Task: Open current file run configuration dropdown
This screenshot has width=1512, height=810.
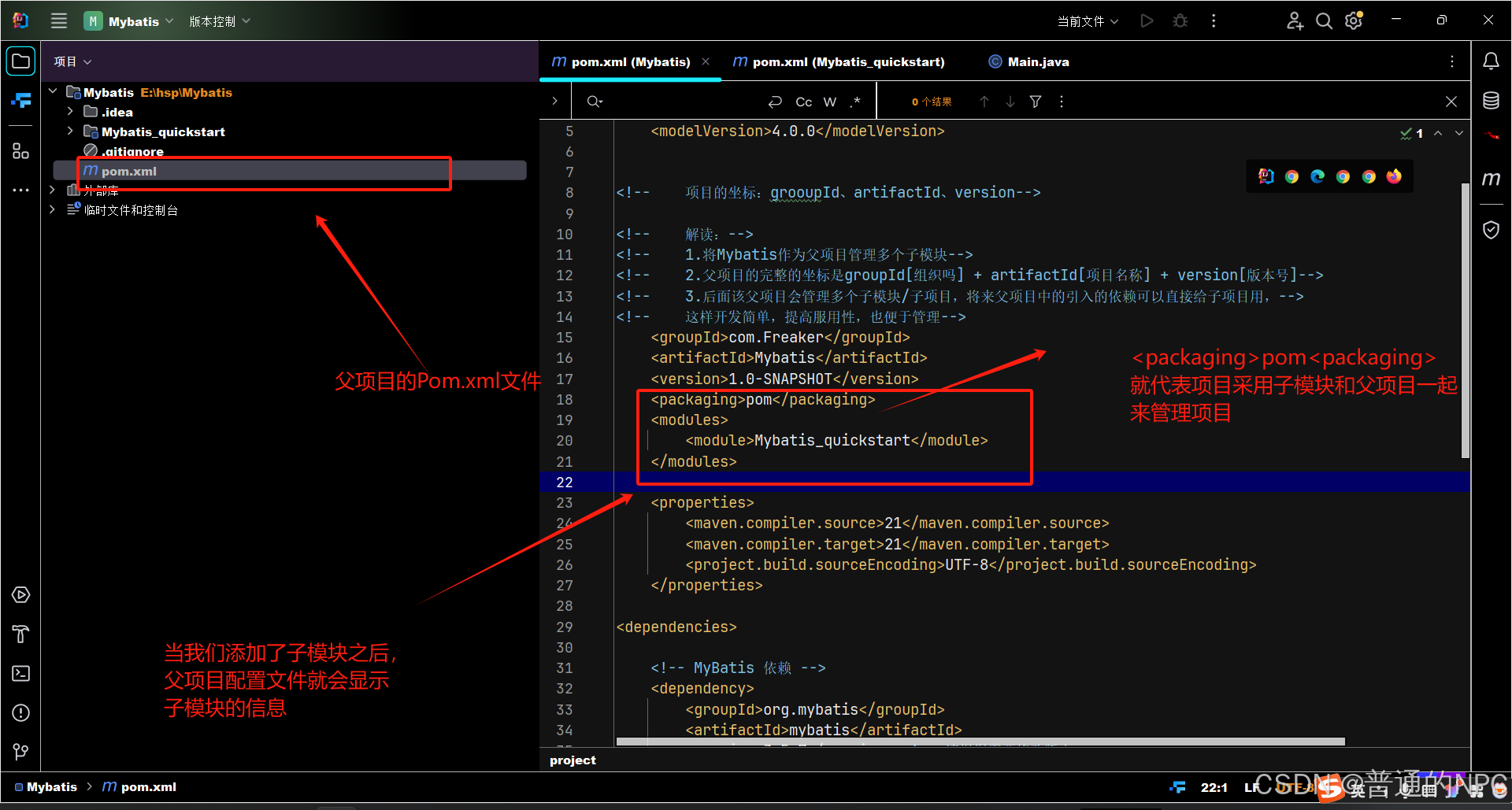Action: coord(1088,21)
